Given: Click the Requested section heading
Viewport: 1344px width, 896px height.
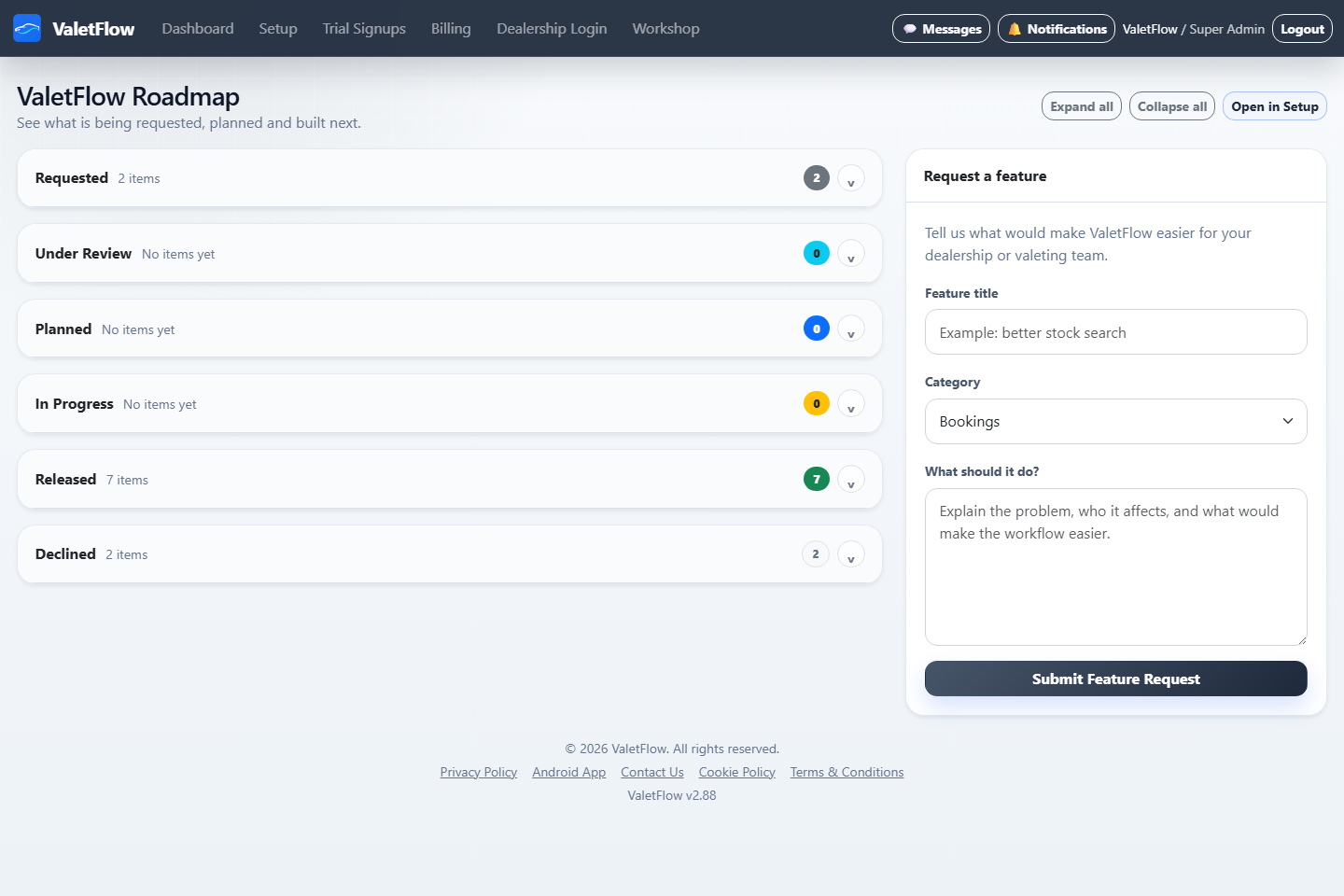Looking at the screenshot, I should click(72, 177).
